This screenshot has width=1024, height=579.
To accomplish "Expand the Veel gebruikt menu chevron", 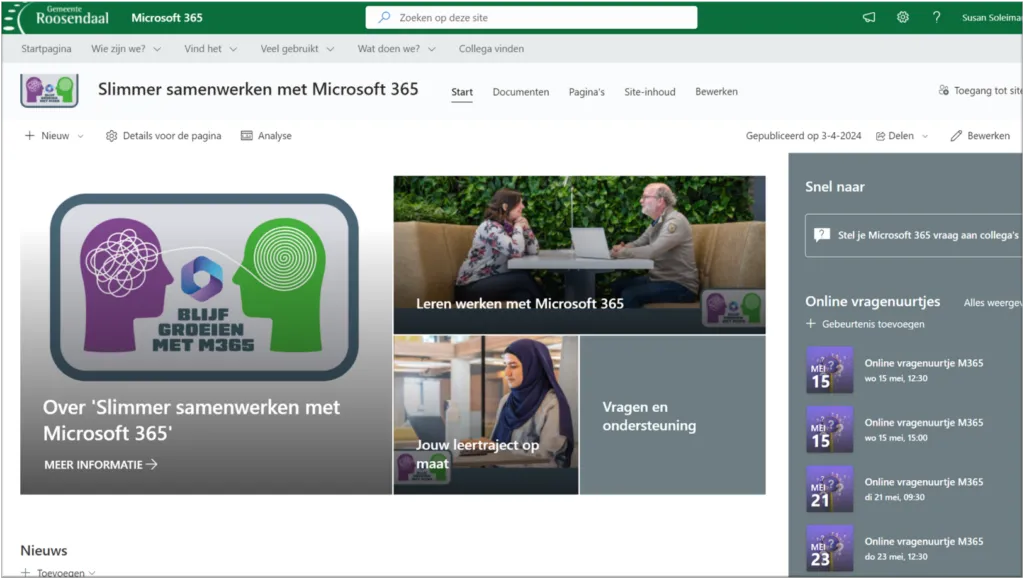I will coord(330,49).
